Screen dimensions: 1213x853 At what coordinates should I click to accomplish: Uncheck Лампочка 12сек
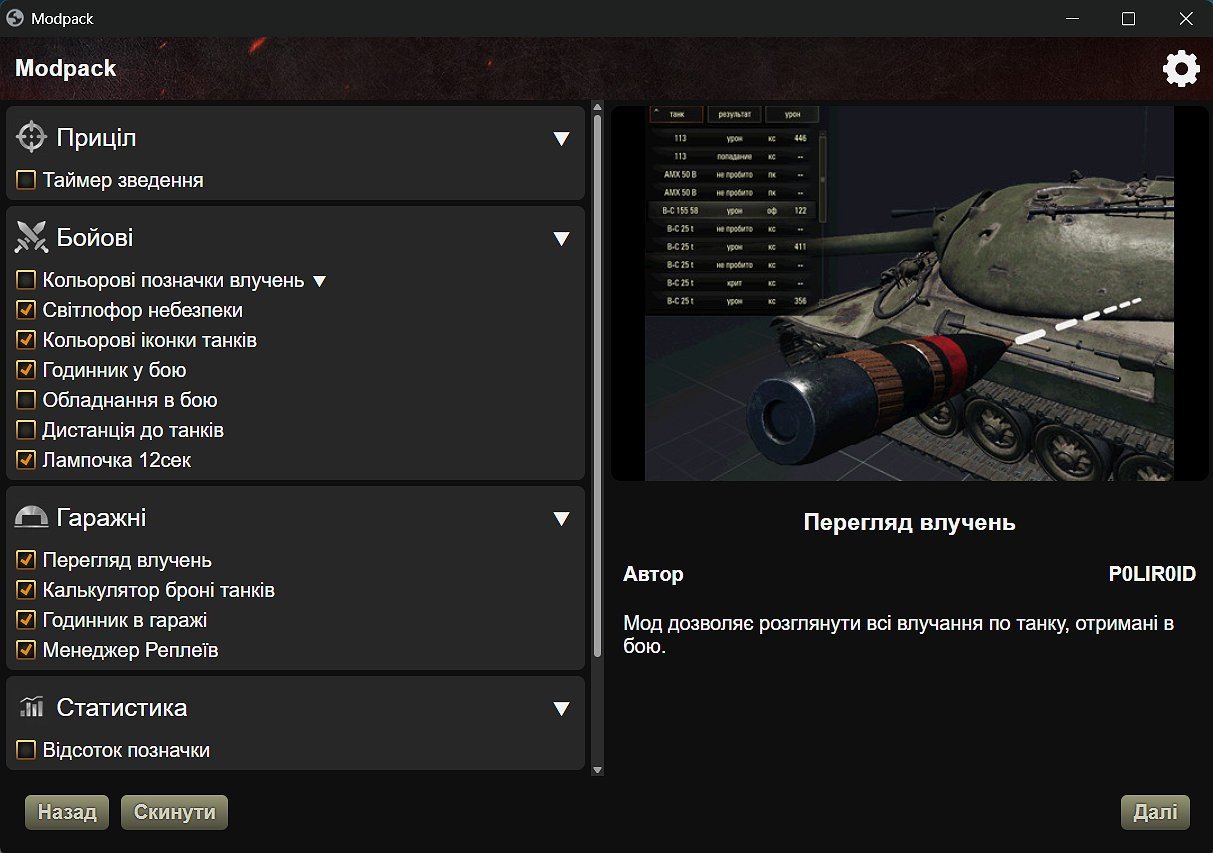click(26, 461)
